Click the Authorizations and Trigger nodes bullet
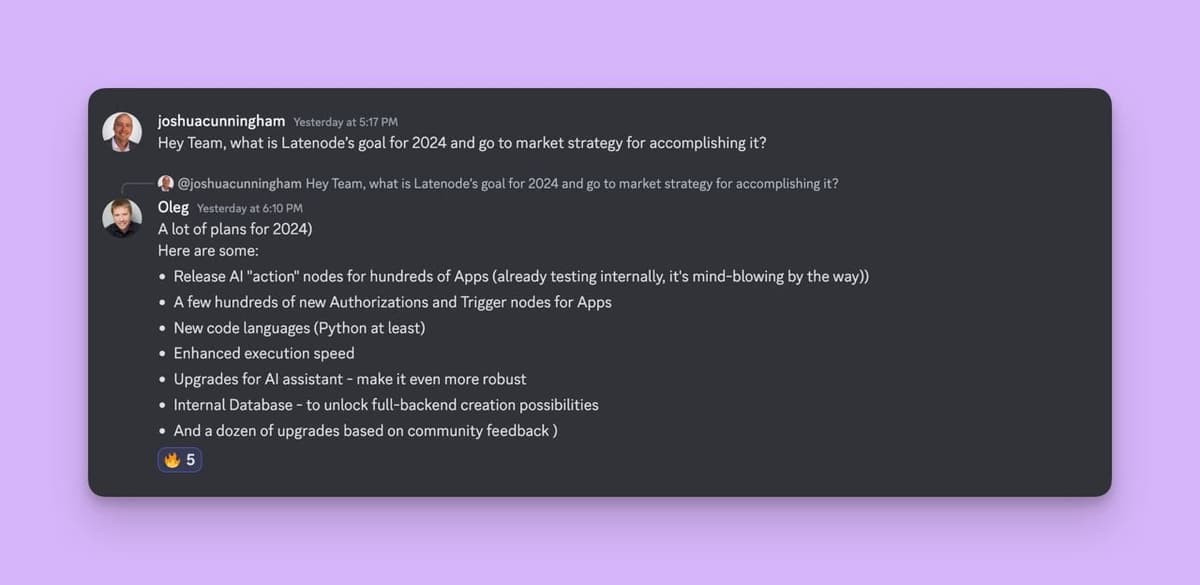 pyautogui.click(x=392, y=302)
